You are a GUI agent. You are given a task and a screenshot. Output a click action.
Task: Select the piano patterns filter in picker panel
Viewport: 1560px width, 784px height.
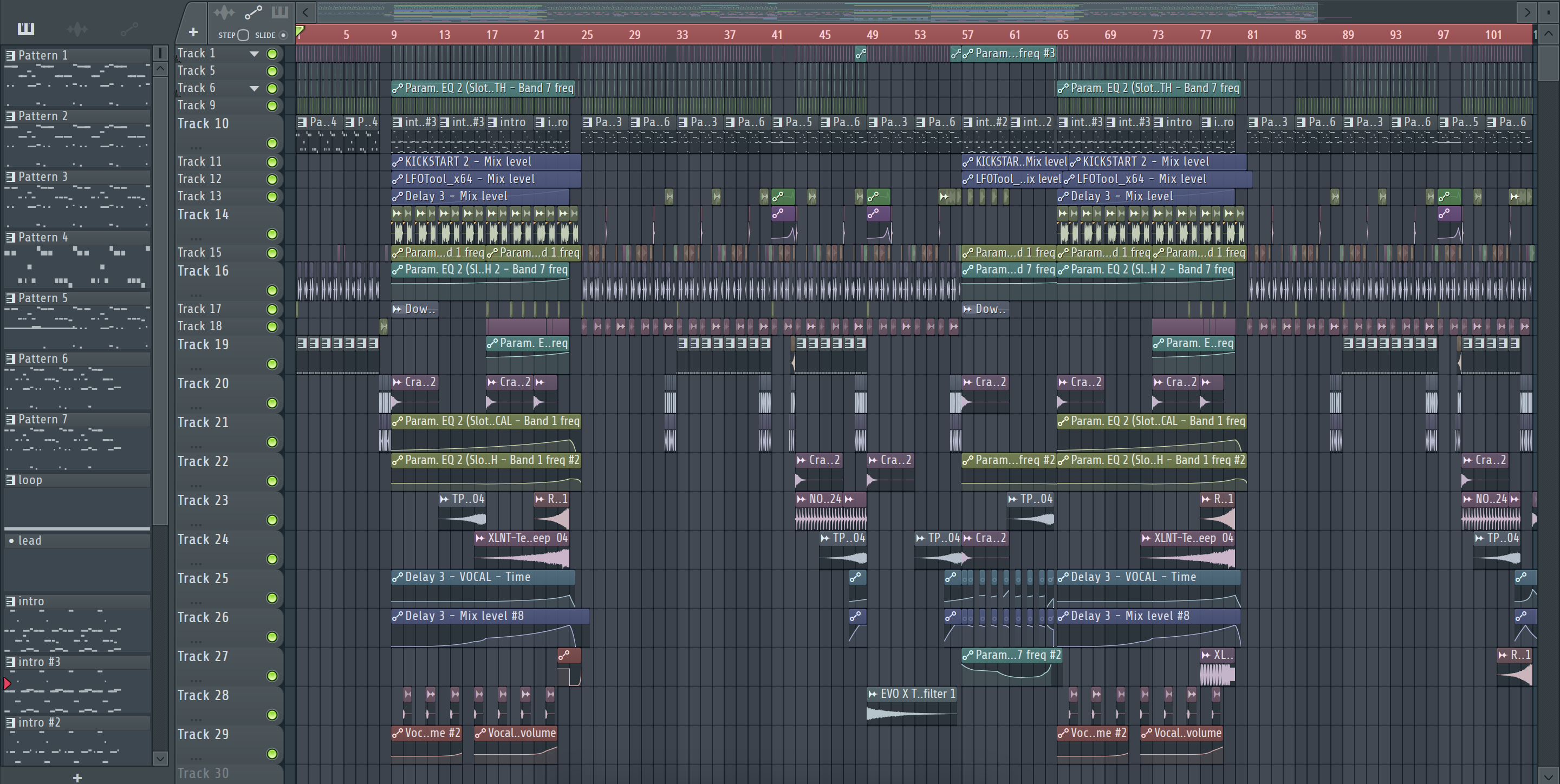click(x=25, y=29)
